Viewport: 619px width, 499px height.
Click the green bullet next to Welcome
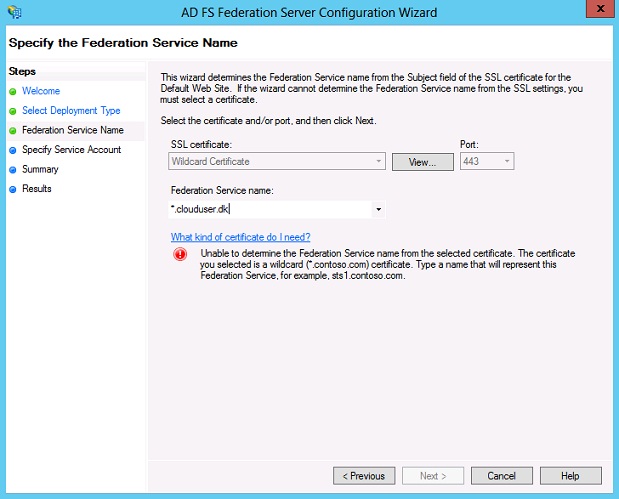13,91
